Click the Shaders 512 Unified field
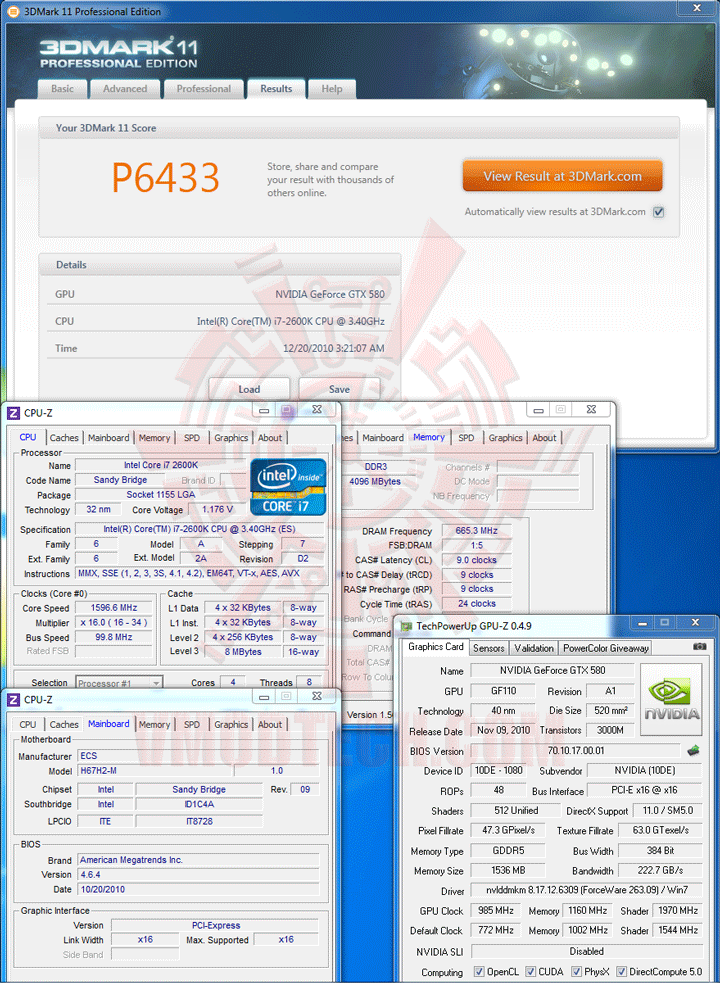This screenshot has width=720, height=983. [x=516, y=810]
